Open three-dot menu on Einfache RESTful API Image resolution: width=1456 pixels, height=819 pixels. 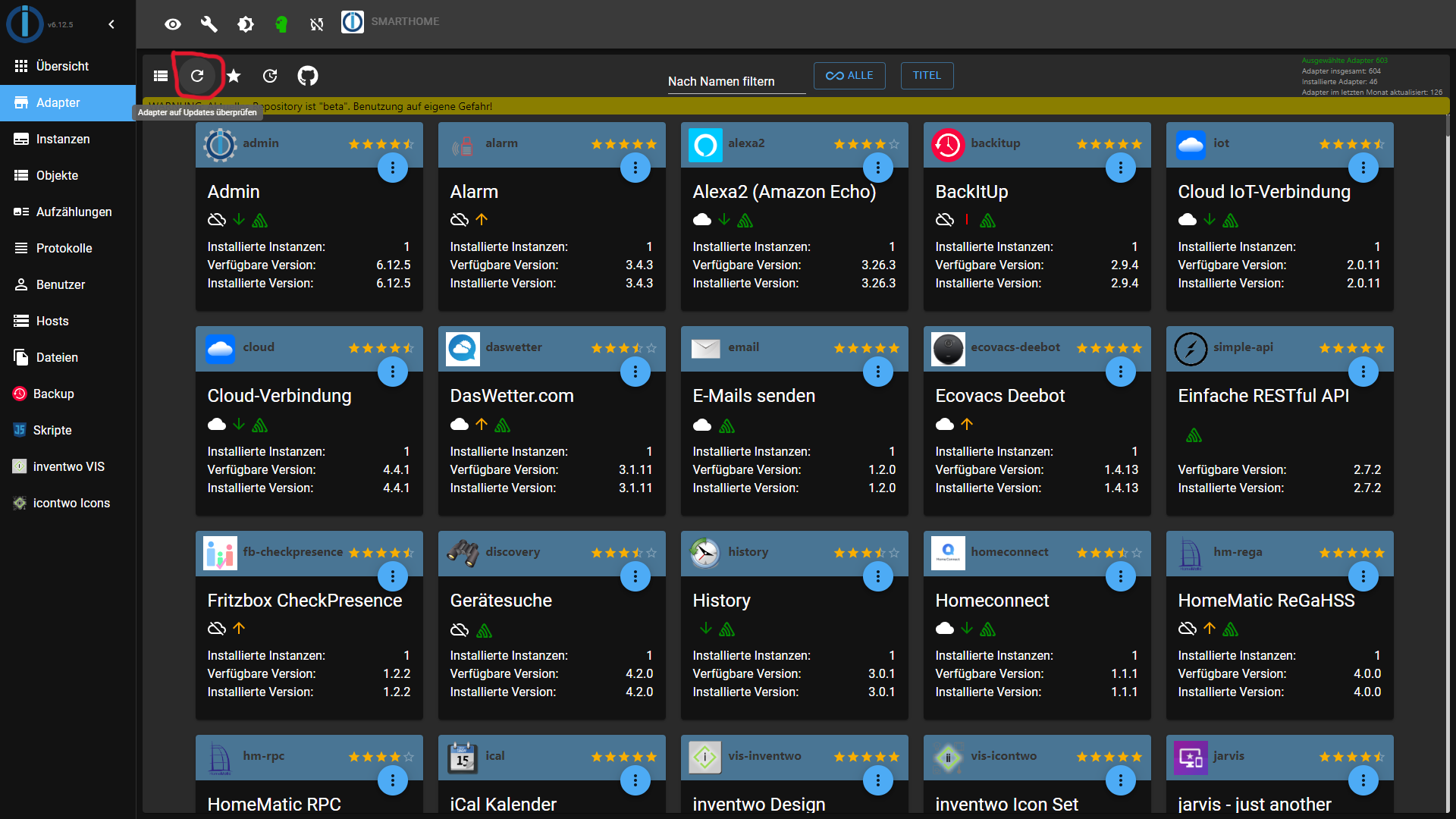(x=1363, y=372)
